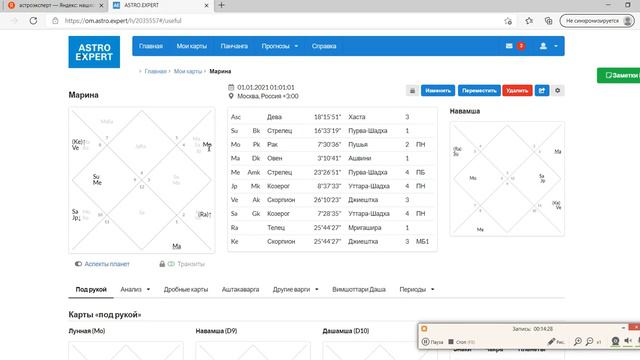
Task: Select the Под рукой tab
Action: tap(91, 289)
